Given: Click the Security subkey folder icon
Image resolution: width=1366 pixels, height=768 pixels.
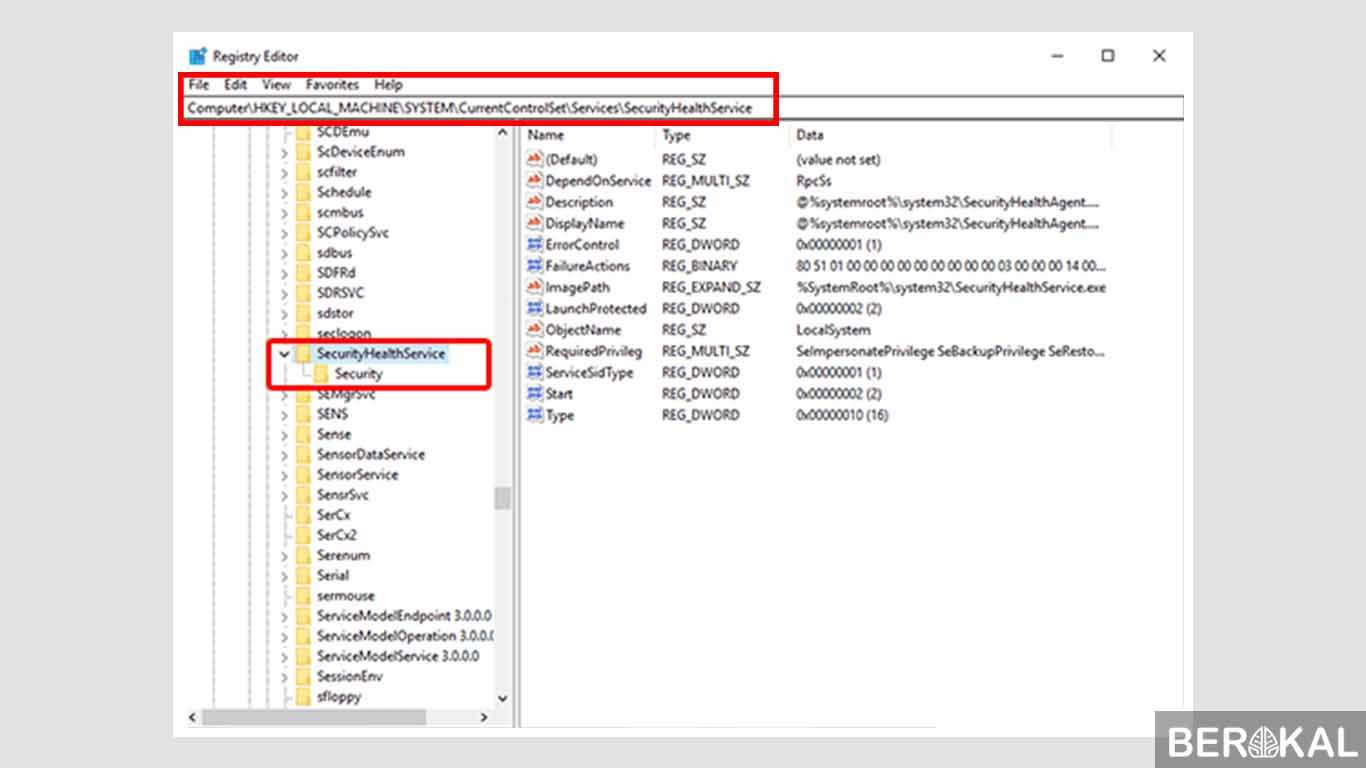Looking at the screenshot, I should click(x=321, y=374).
